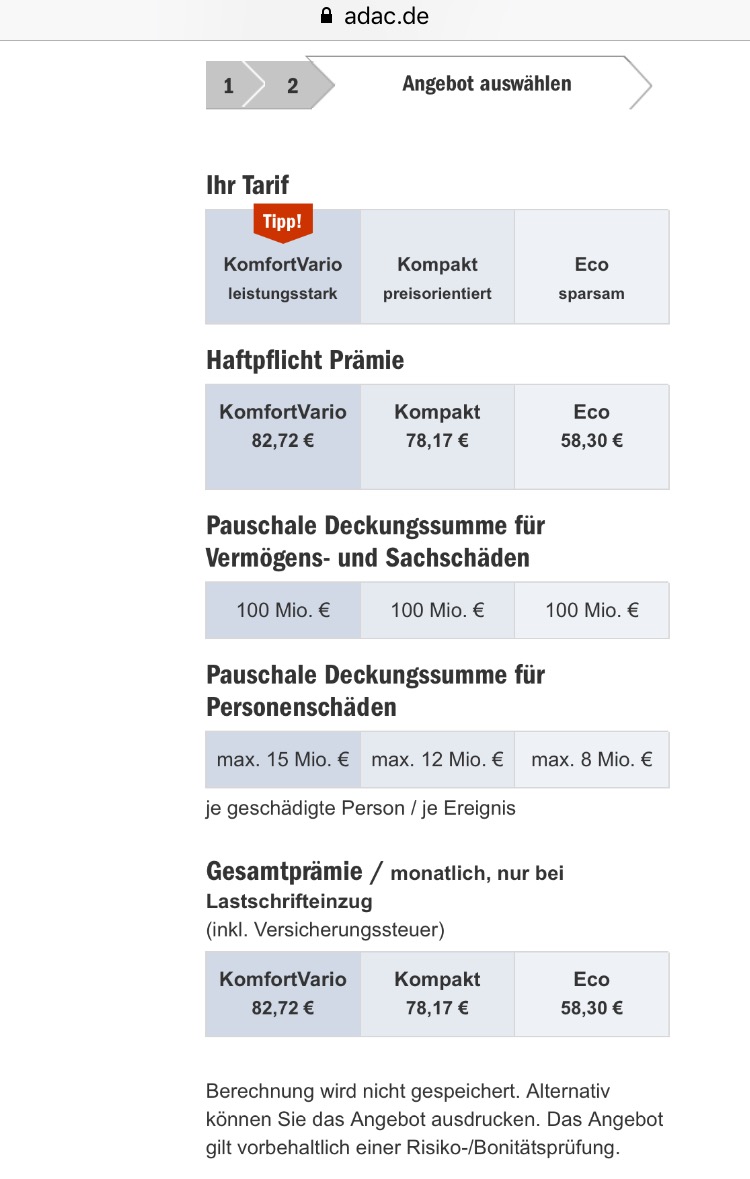Go back to step 1
Screen dimensions: 750x1179
click(x=228, y=85)
